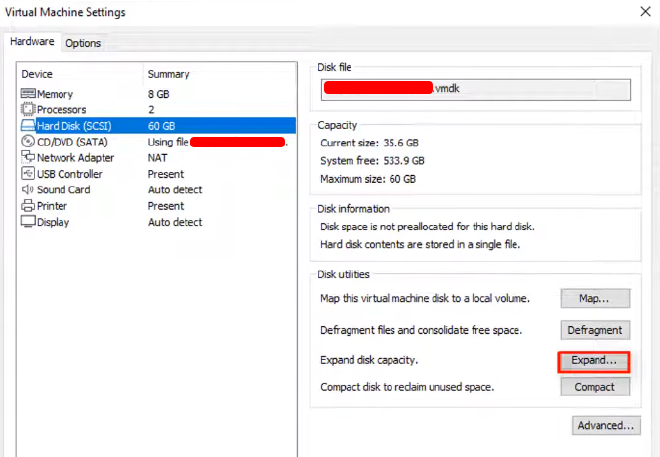The image size is (660, 457).
Task: Click the Processors chip icon
Action: click(x=28, y=110)
